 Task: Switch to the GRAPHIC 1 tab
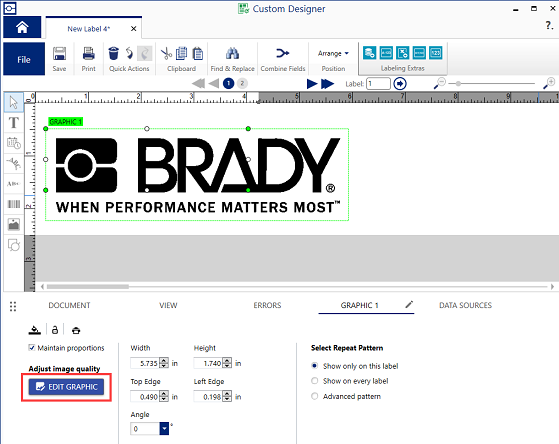tap(359, 305)
